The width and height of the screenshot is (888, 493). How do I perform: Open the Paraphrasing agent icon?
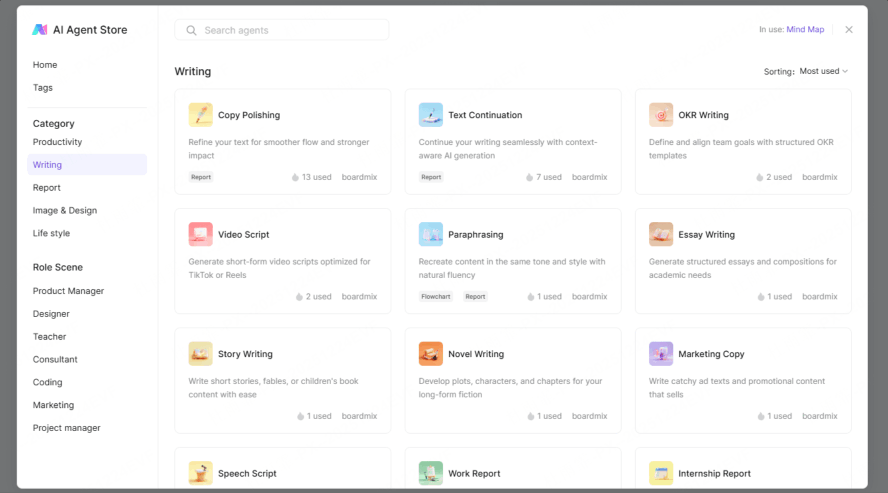pos(430,234)
